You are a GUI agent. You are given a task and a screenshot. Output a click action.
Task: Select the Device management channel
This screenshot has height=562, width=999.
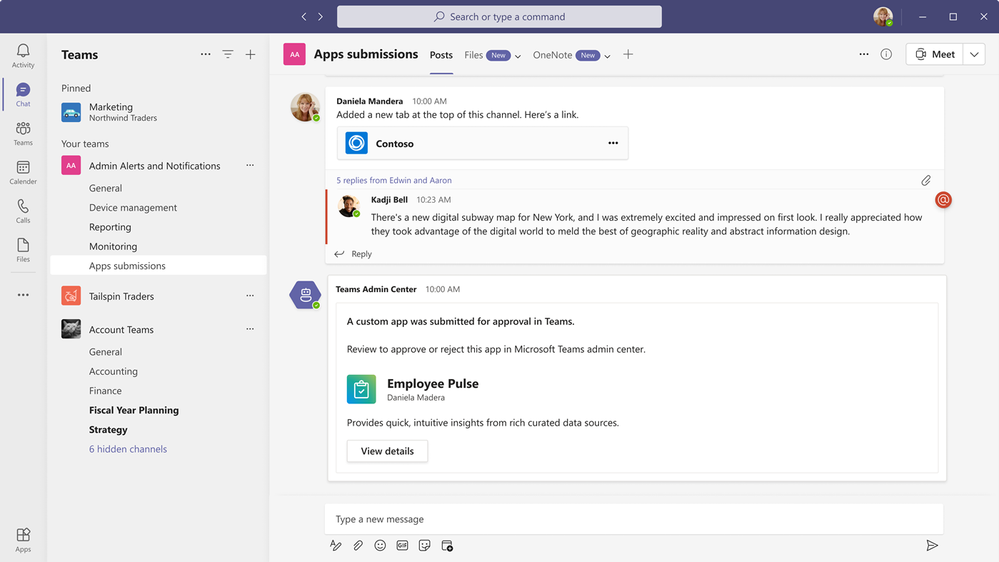[x=133, y=207]
